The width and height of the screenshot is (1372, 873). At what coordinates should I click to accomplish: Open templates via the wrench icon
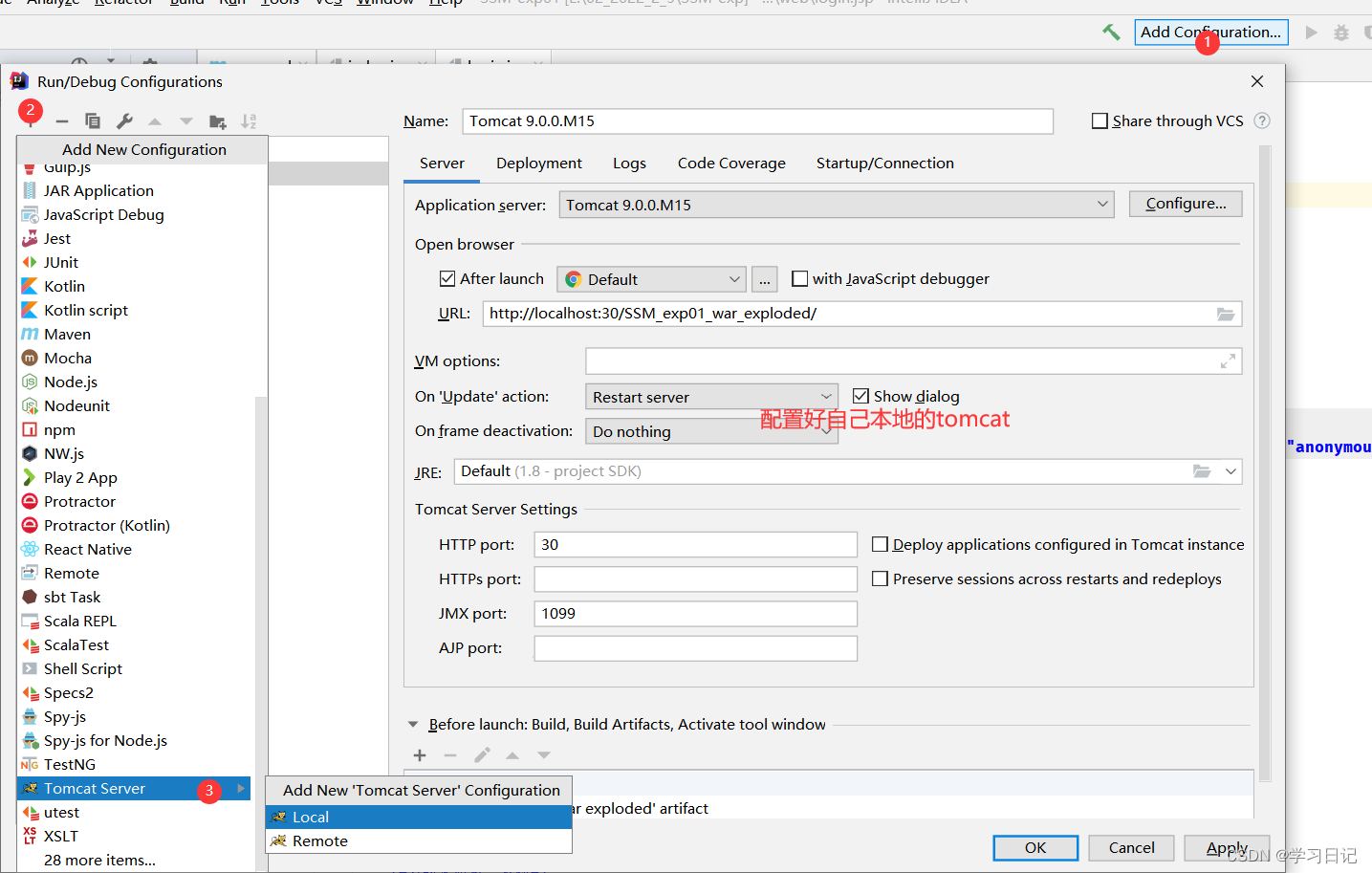click(124, 121)
